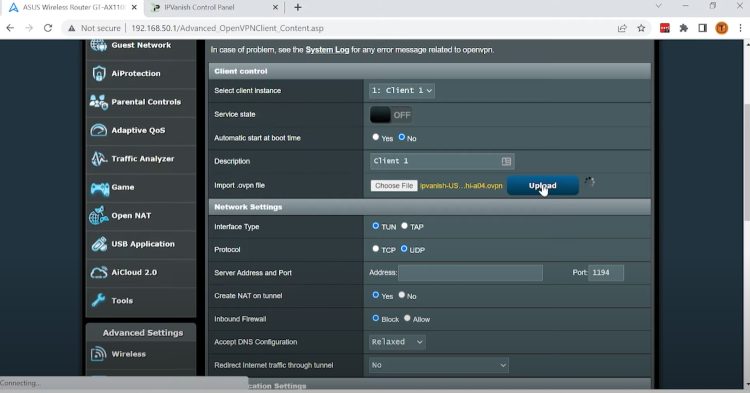Viewport: 750px width, 393px height.
Task: Toggle the Service state OFF switch
Action: click(x=391, y=115)
